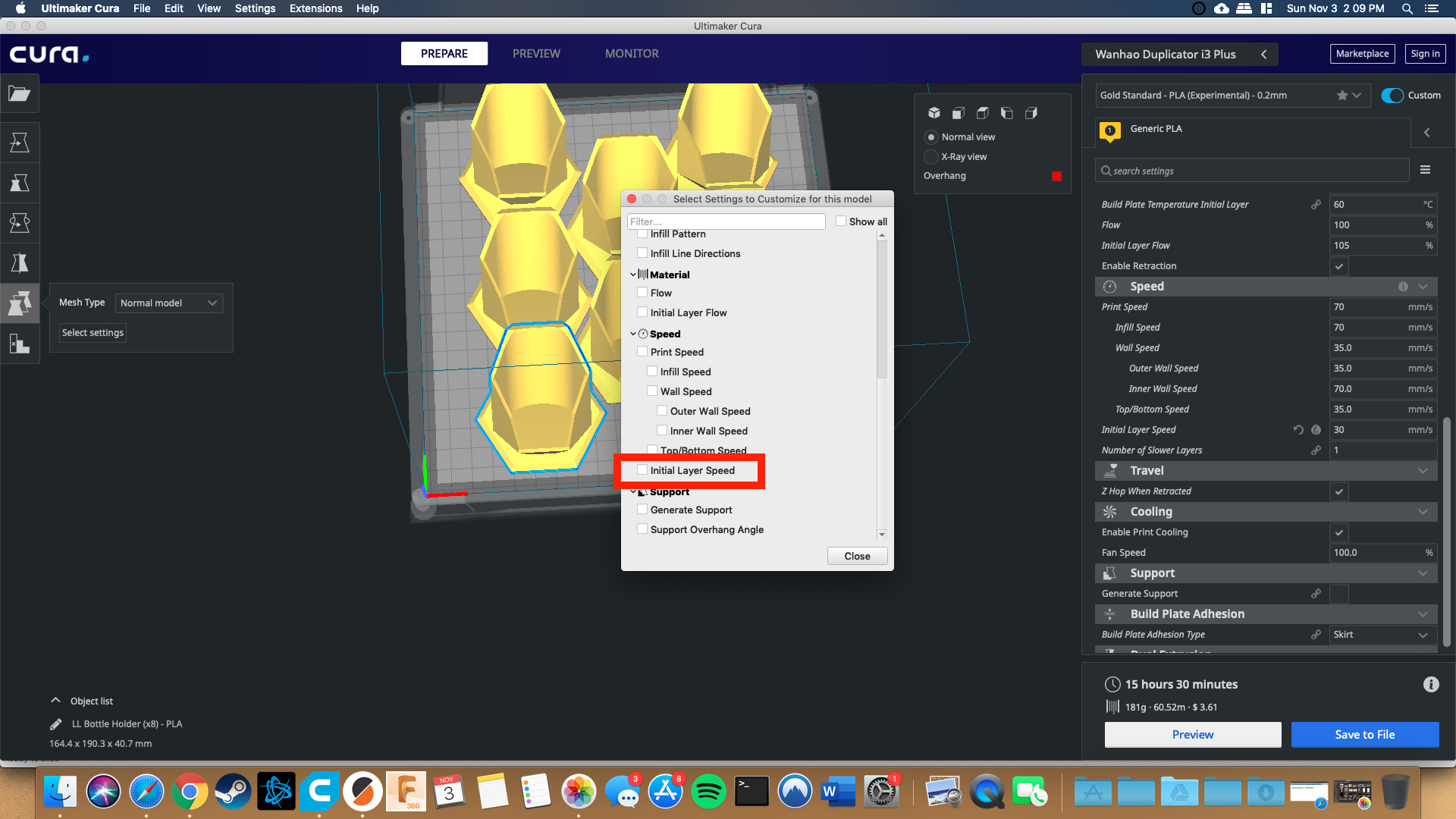Select the X-Ray view radio button
This screenshot has height=819, width=1456.
(931, 157)
